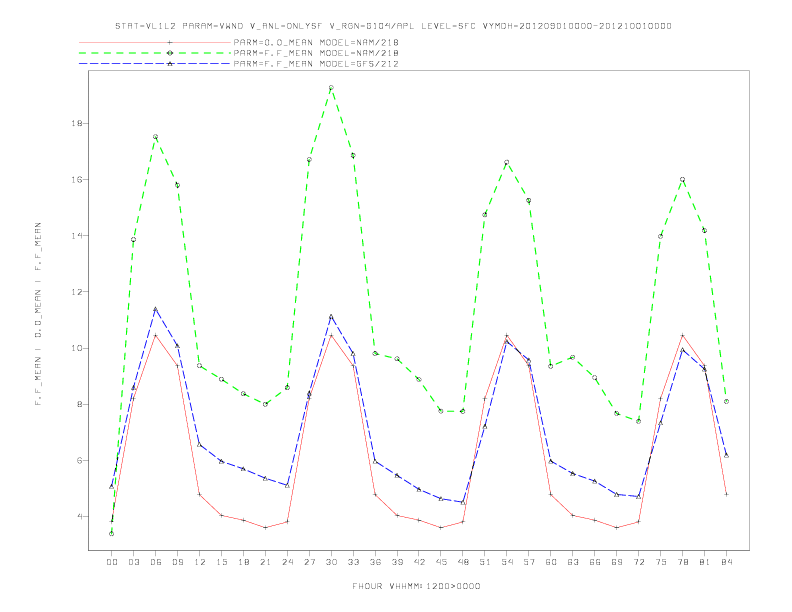Click x-axis tick label 33
Image resolution: width=792 pixels, height=612 pixels.
tap(353, 562)
